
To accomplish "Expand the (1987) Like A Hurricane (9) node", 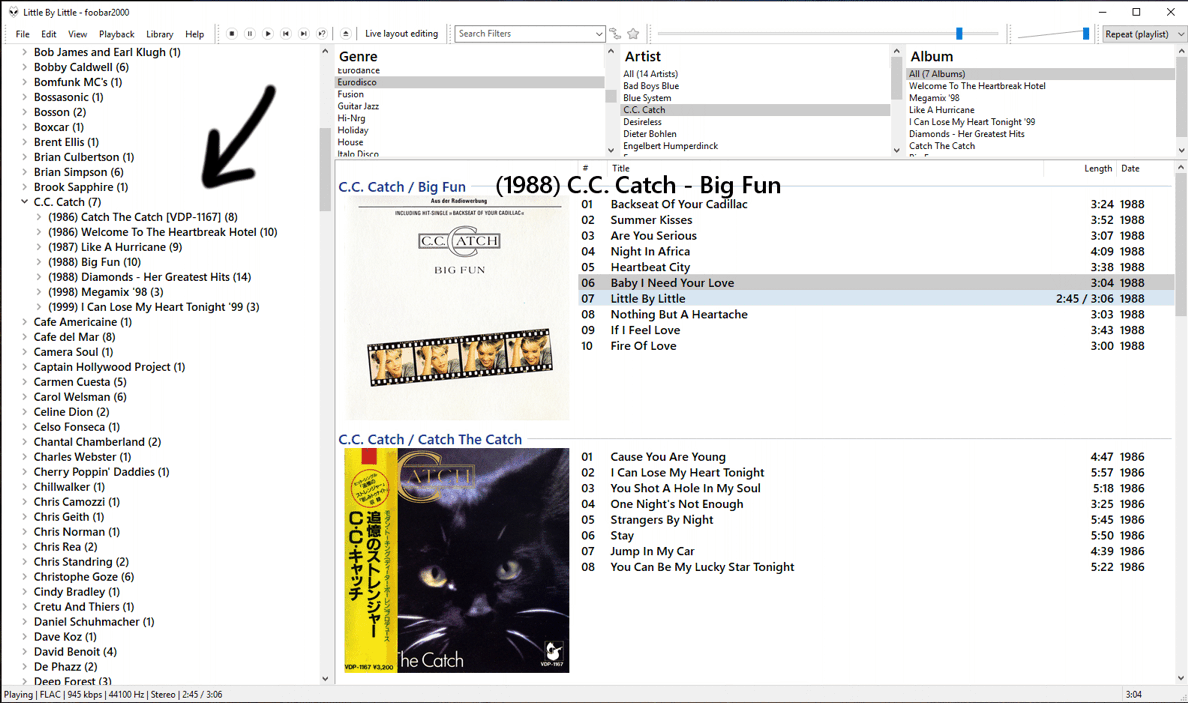I will 39,247.
